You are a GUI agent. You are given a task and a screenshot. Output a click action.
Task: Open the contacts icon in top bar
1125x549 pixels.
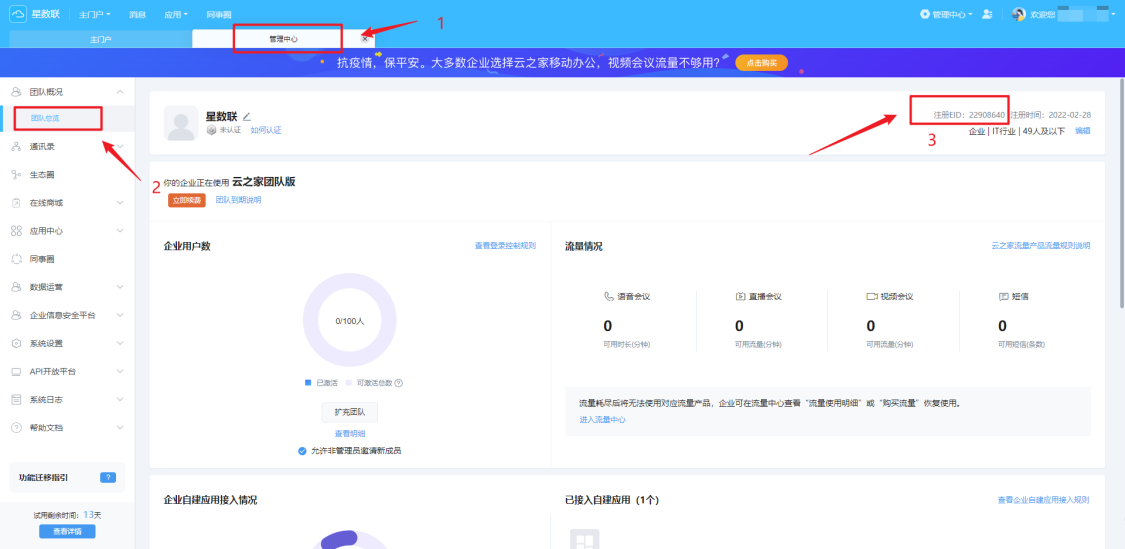(x=988, y=14)
